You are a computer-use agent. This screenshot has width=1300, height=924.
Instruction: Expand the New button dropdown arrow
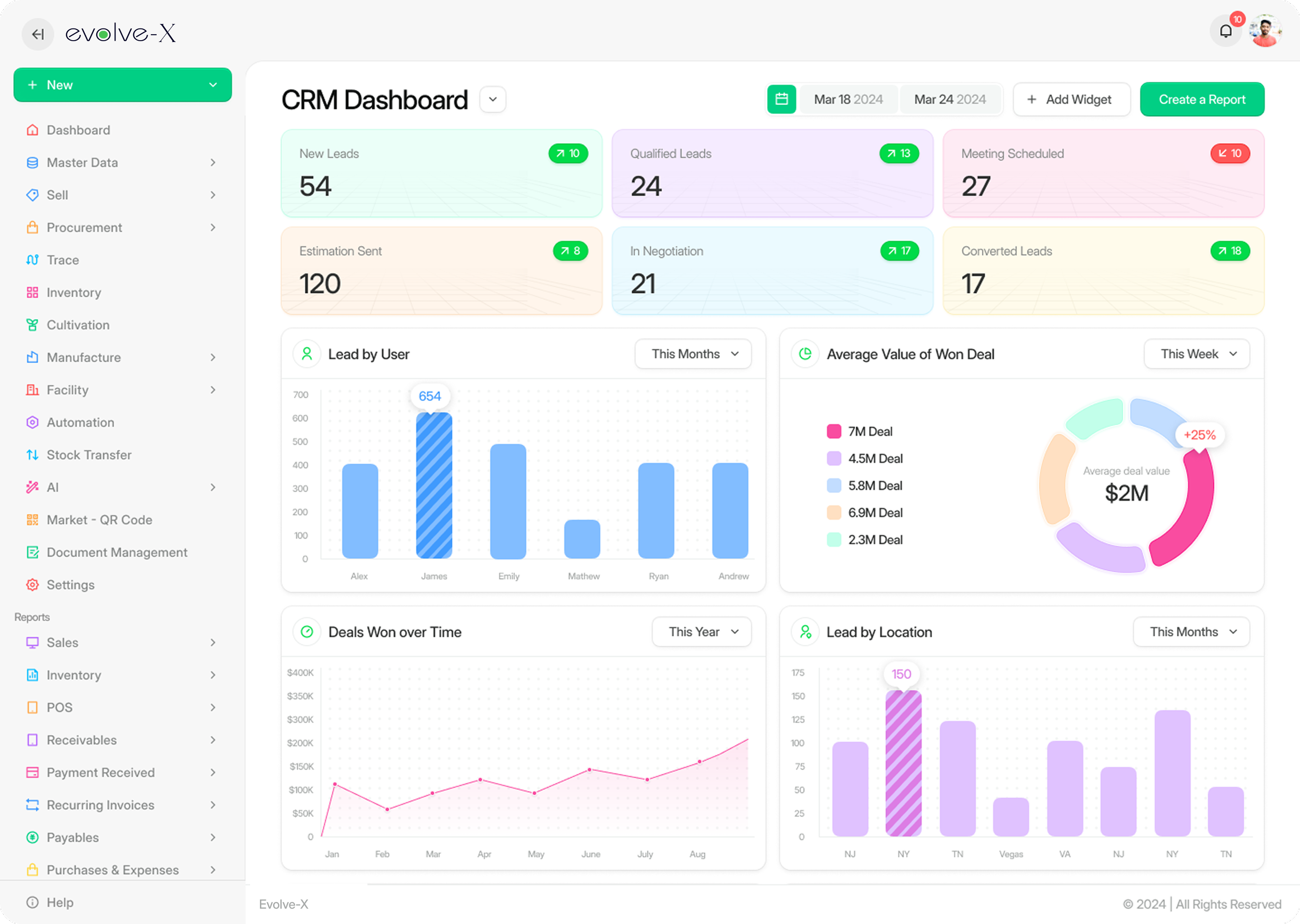[x=213, y=85]
